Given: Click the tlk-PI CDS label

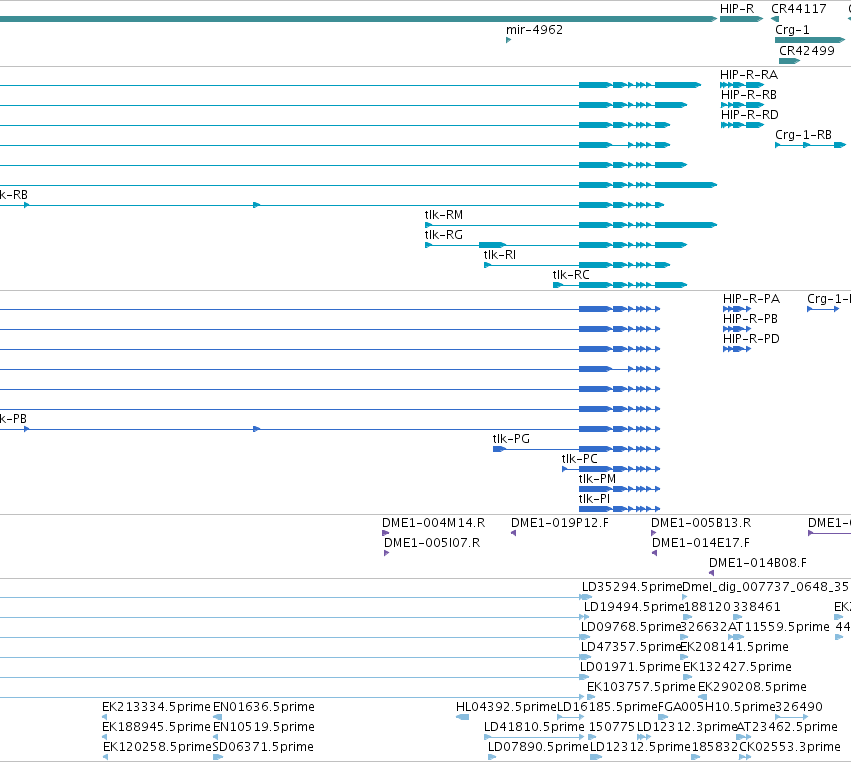Looking at the screenshot, I should (x=594, y=499).
